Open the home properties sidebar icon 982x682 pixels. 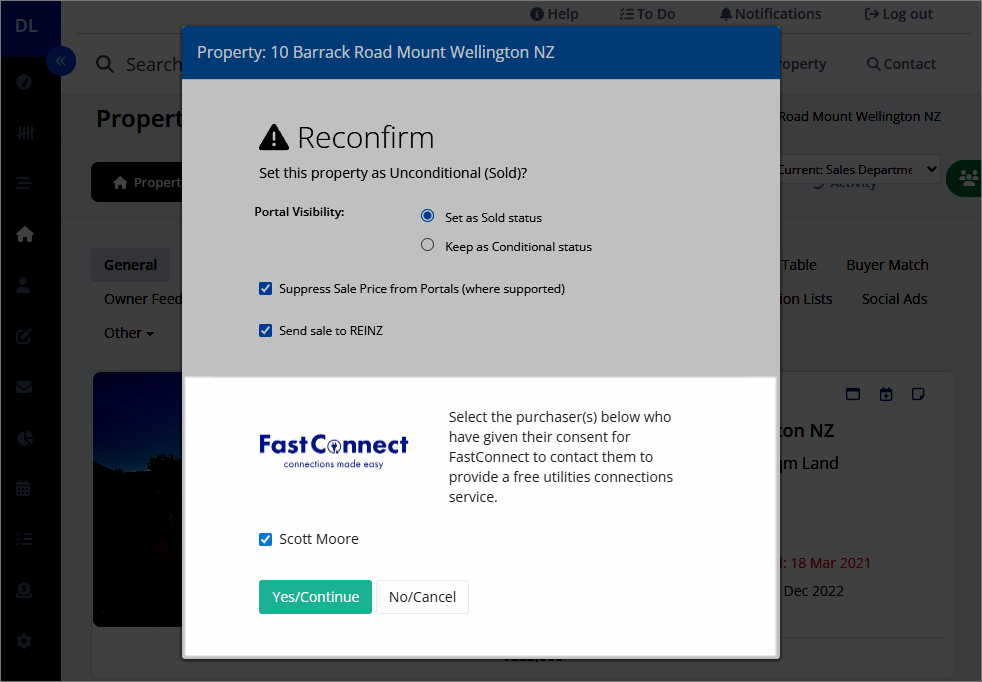[x=25, y=234]
